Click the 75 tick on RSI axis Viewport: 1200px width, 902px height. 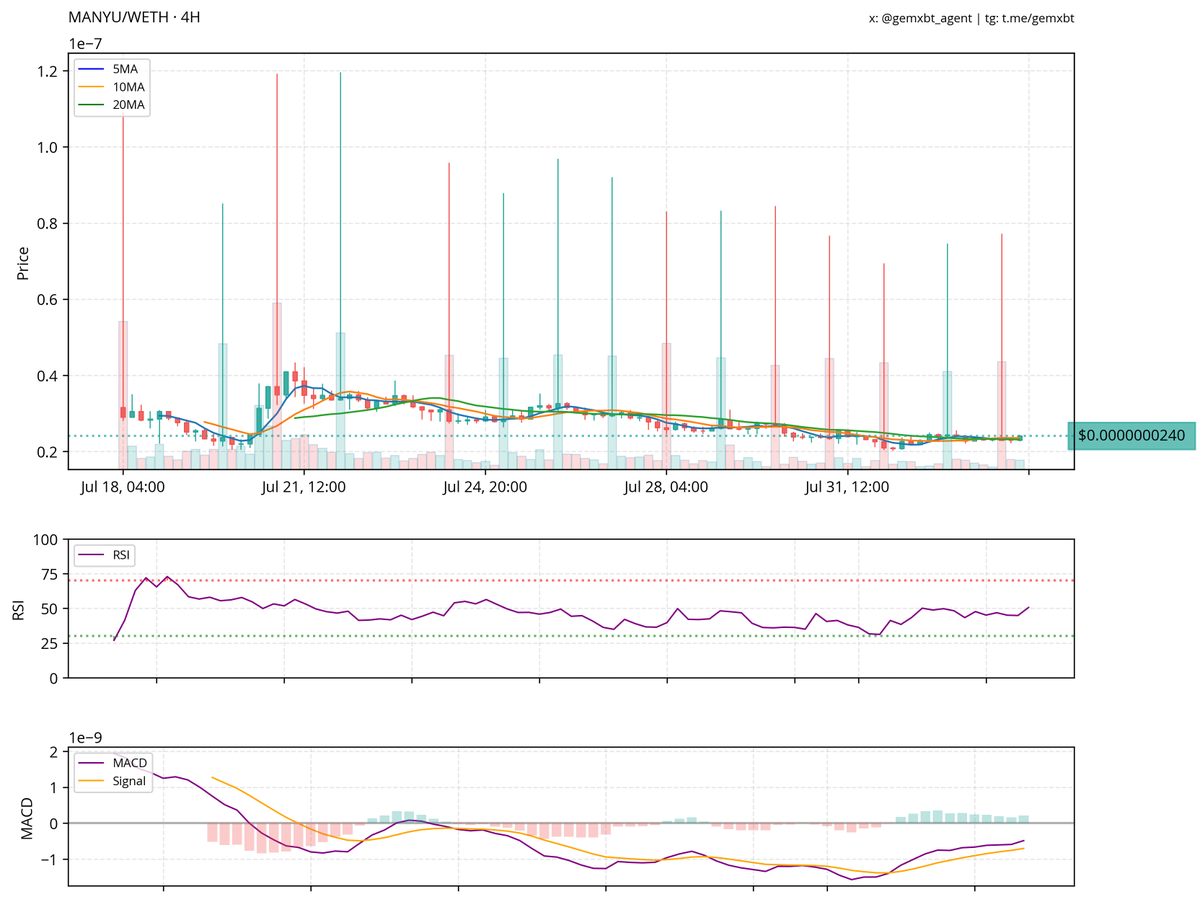pos(50,574)
